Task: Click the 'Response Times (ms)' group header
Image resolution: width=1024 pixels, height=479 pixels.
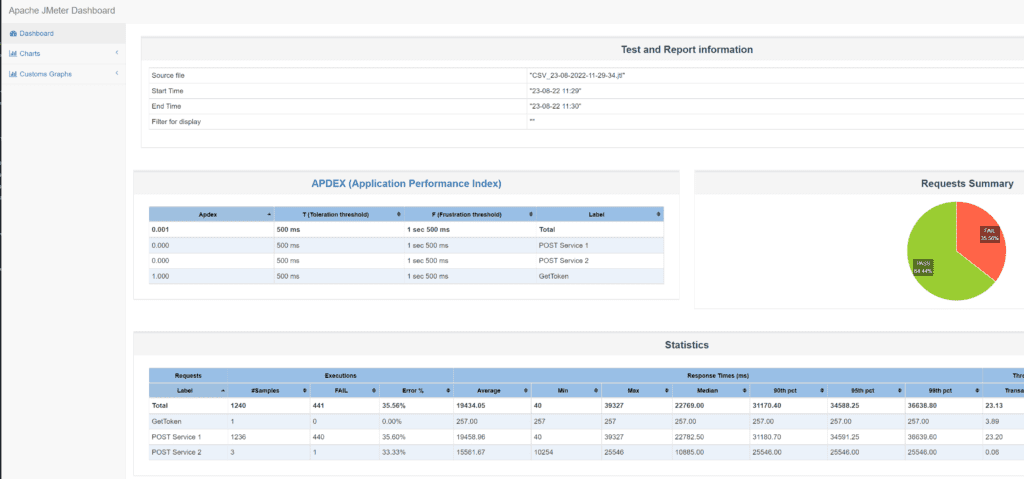Action: click(718, 376)
